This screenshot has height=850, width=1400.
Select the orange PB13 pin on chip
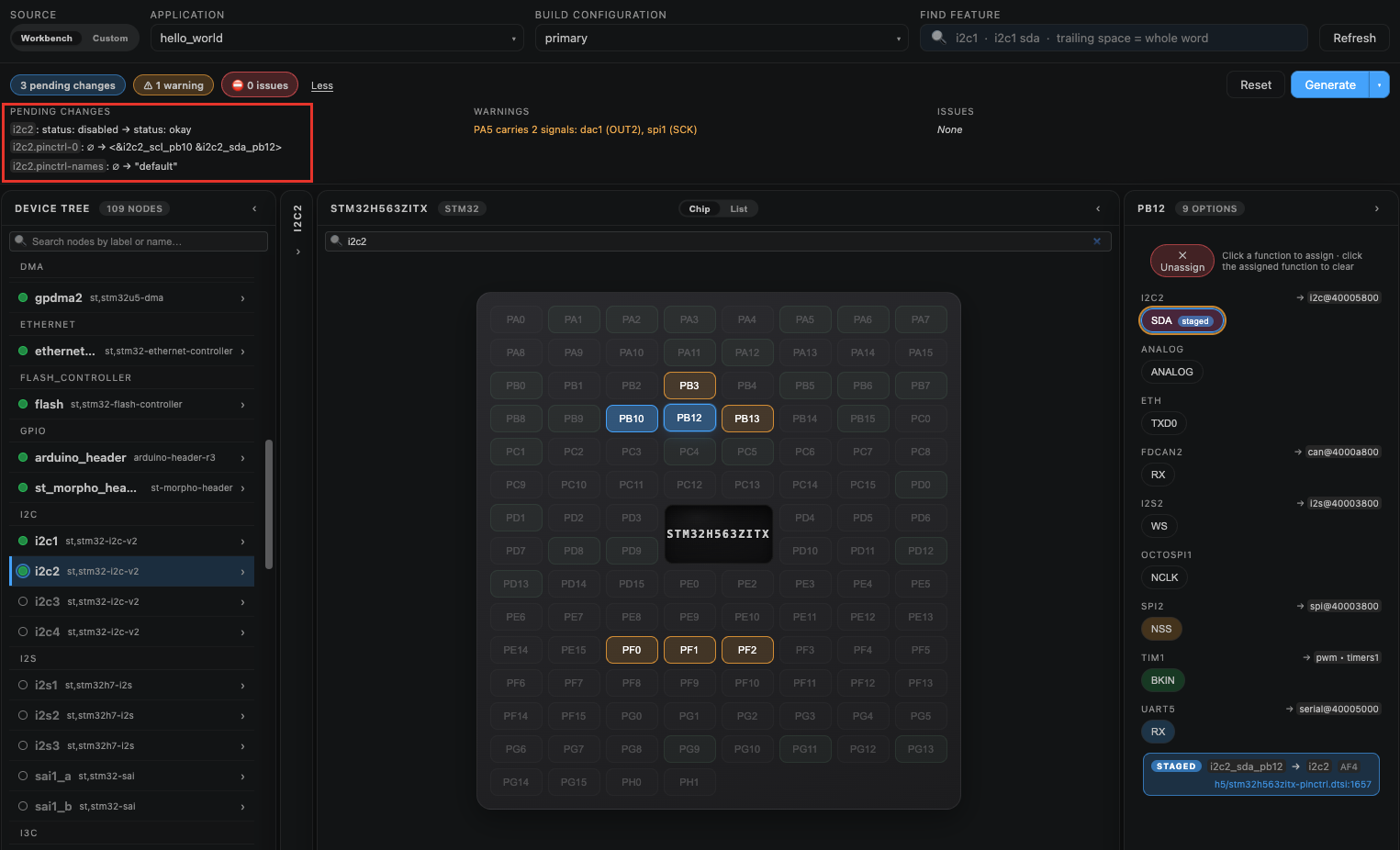[x=747, y=419]
